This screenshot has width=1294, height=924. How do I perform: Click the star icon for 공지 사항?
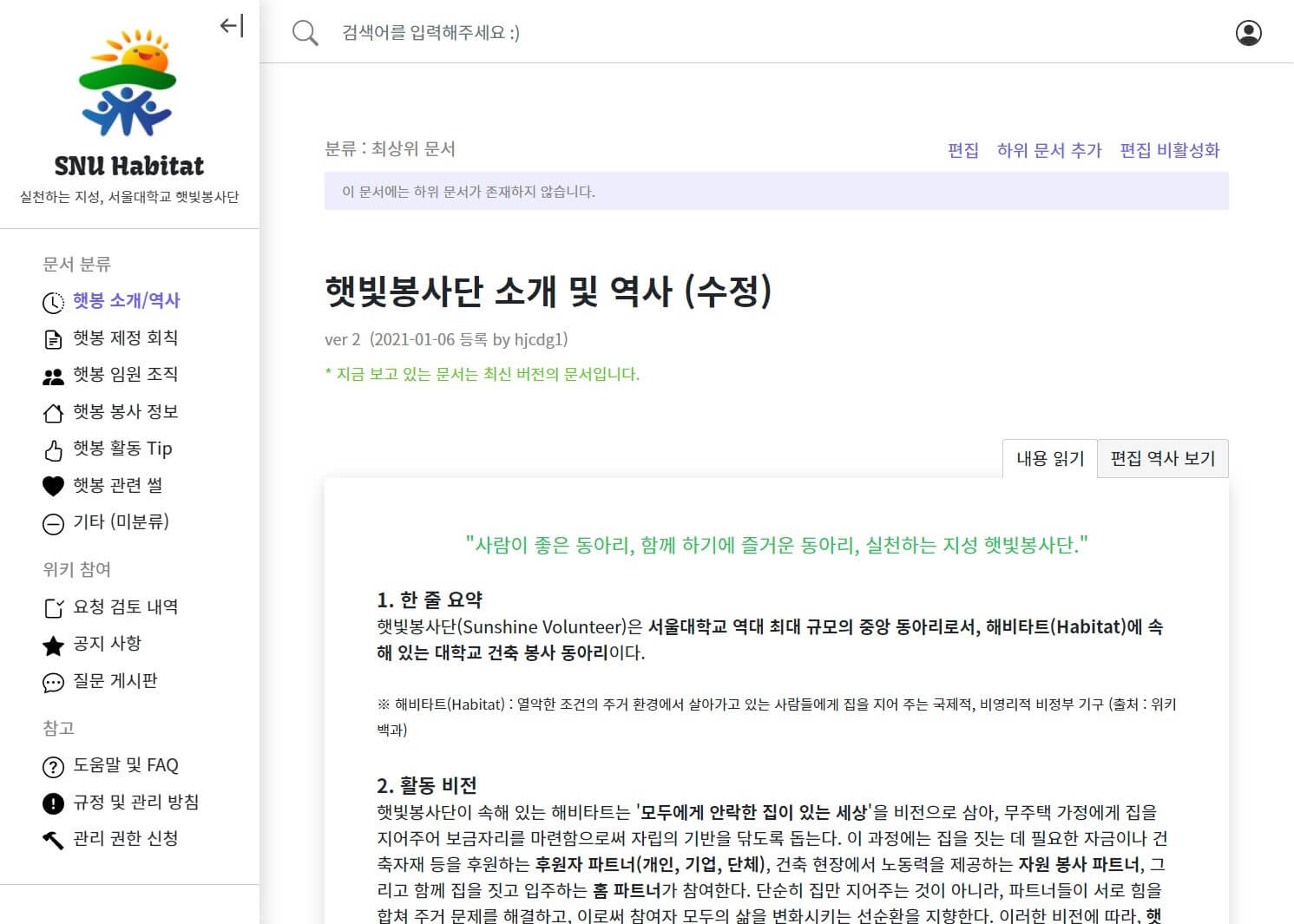53,645
